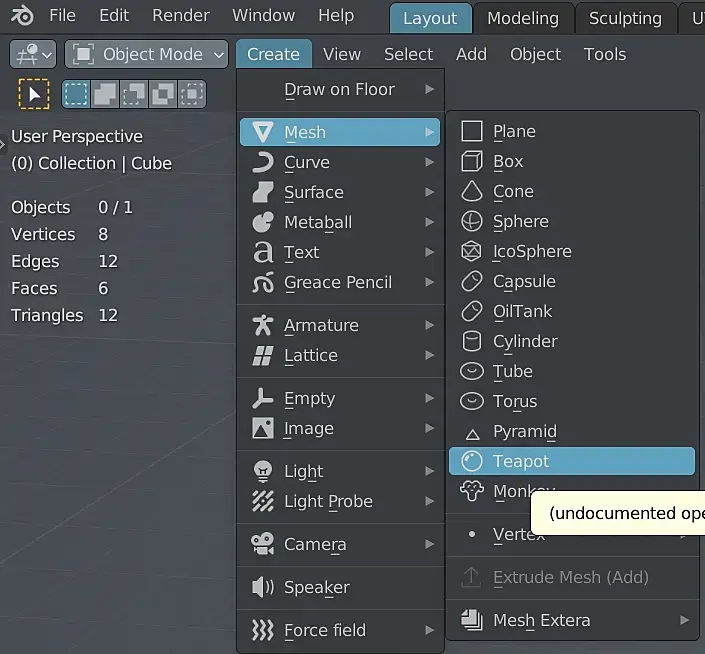The width and height of the screenshot is (705, 654).
Task: Click the Image icon
Action: pos(263,428)
